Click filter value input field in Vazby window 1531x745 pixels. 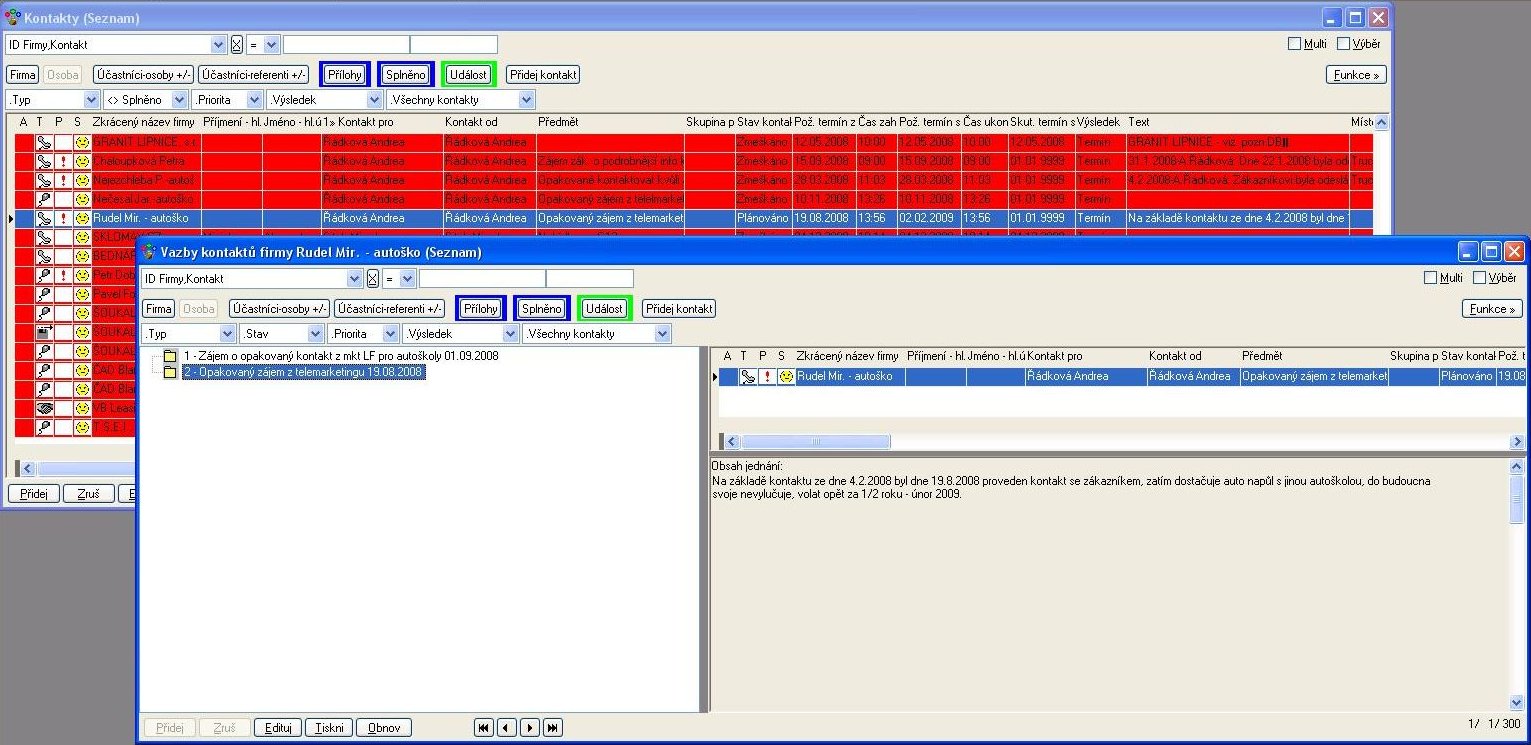[482, 279]
